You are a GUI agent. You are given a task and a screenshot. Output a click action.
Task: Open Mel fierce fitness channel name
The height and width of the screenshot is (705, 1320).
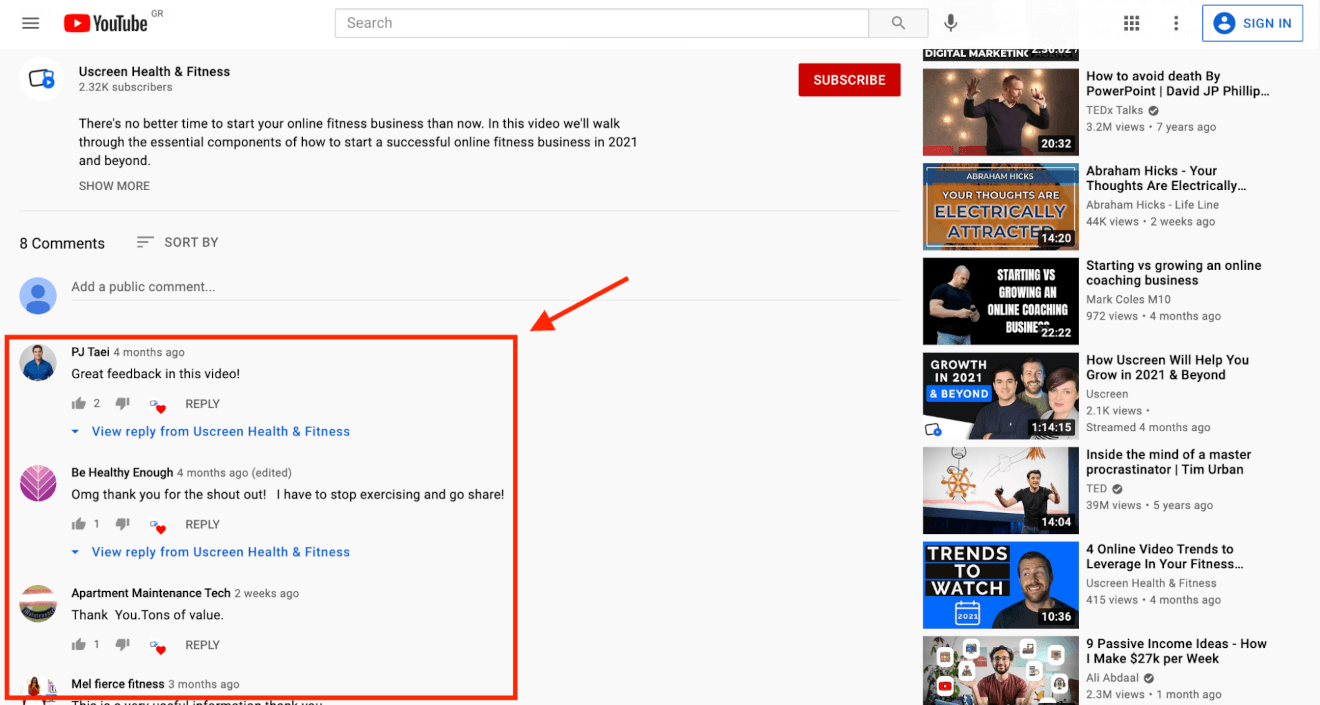pos(118,684)
